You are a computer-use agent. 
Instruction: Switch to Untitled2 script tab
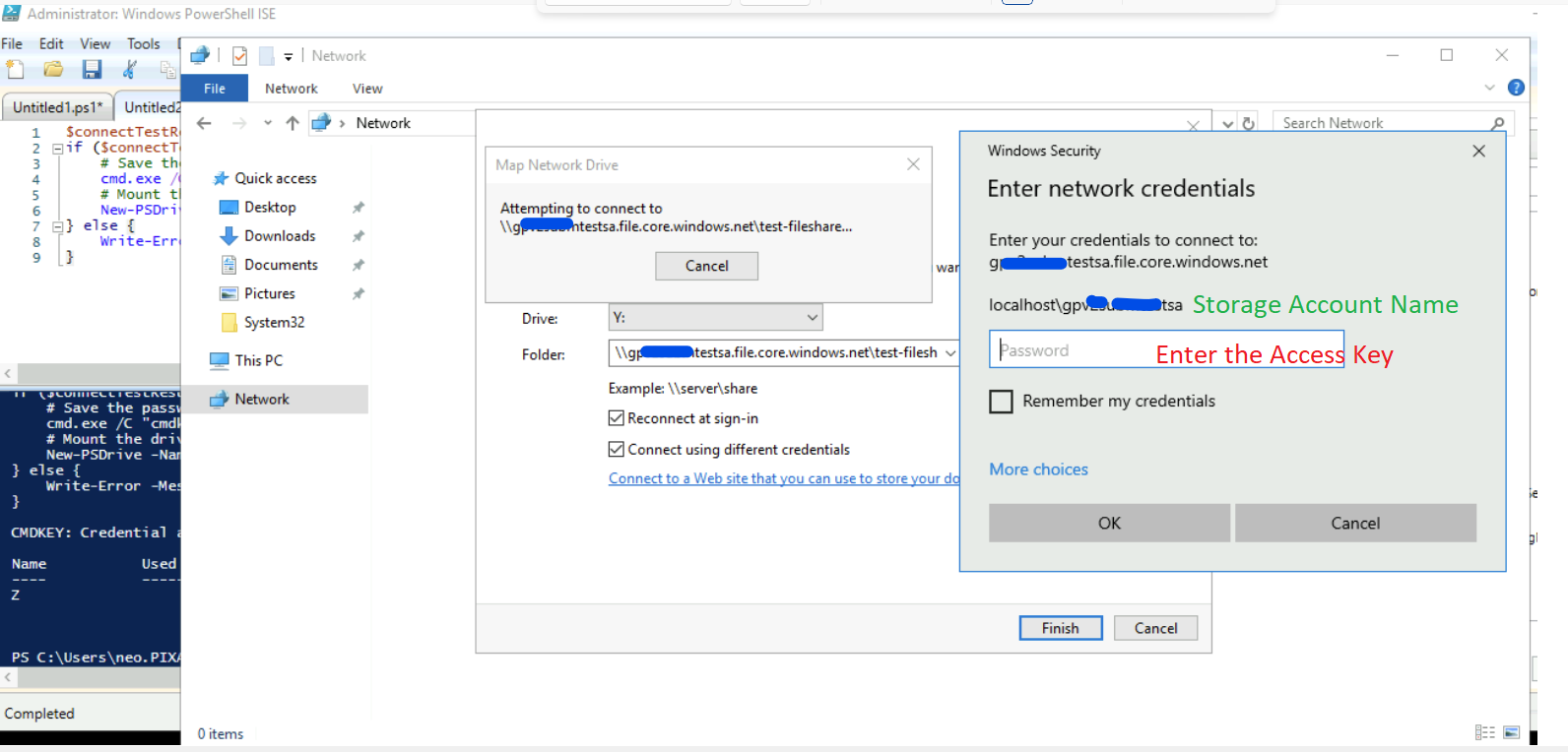coord(150,107)
